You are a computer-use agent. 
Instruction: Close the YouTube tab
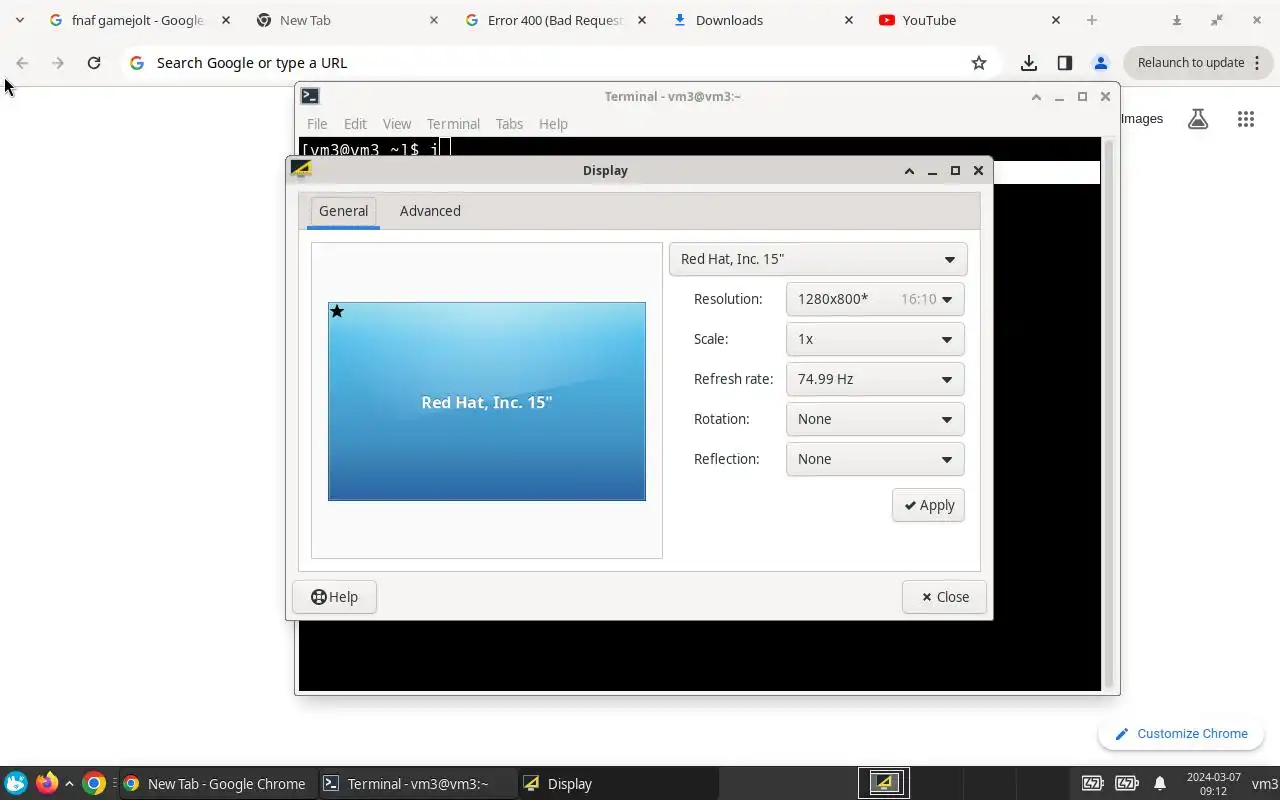coord(1056,20)
